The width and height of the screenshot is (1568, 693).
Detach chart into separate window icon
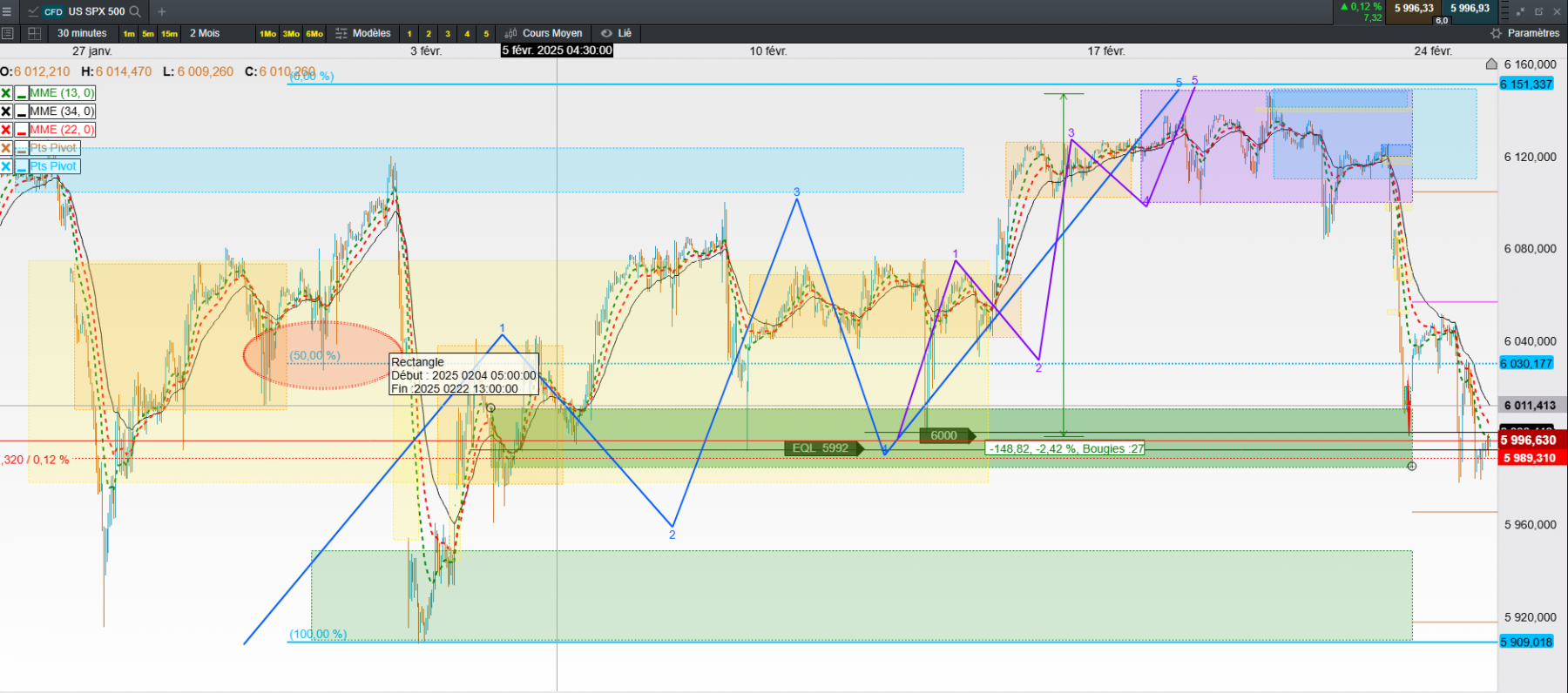click(1538, 11)
